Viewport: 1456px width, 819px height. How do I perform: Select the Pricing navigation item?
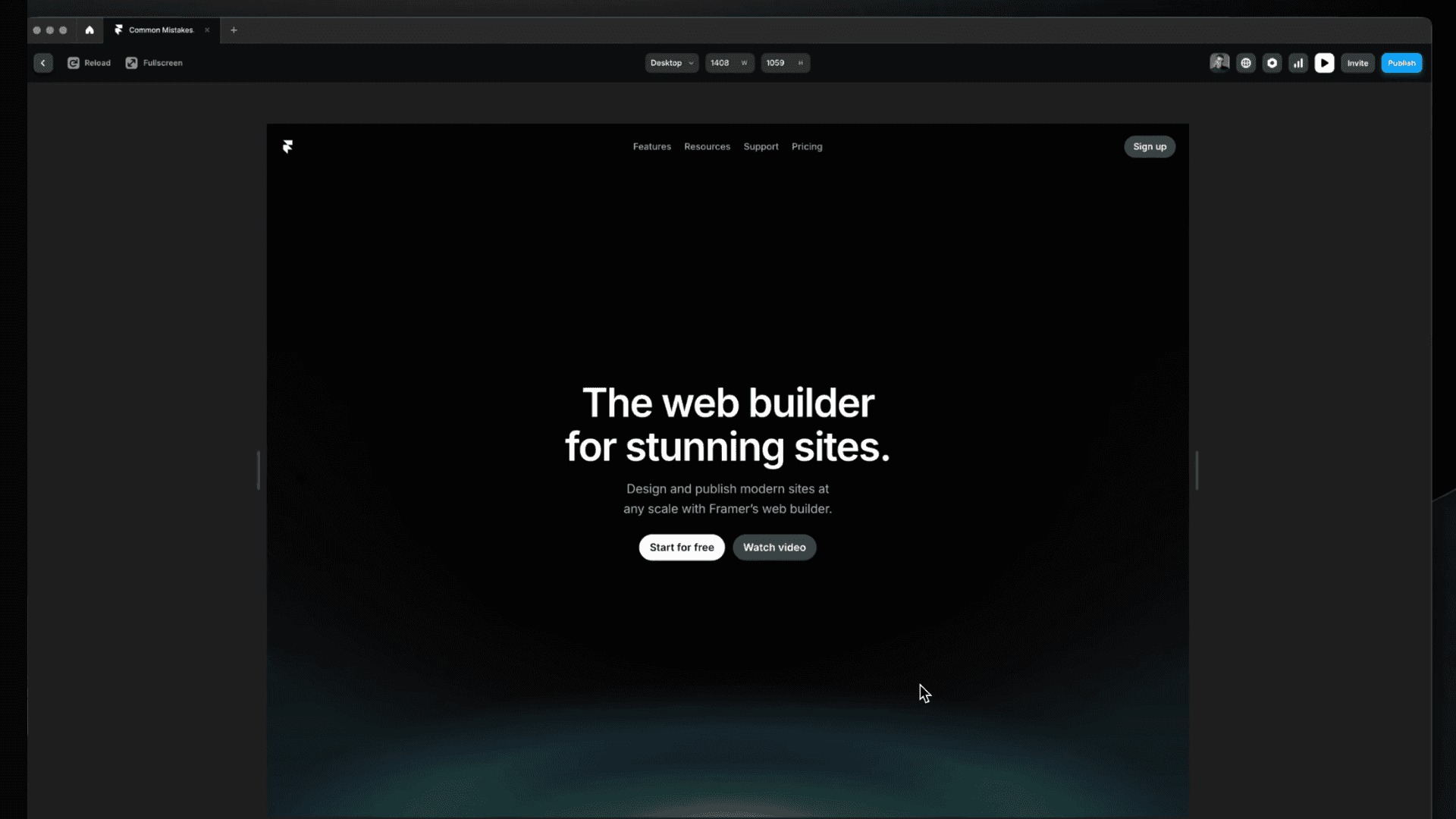coord(807,146)
